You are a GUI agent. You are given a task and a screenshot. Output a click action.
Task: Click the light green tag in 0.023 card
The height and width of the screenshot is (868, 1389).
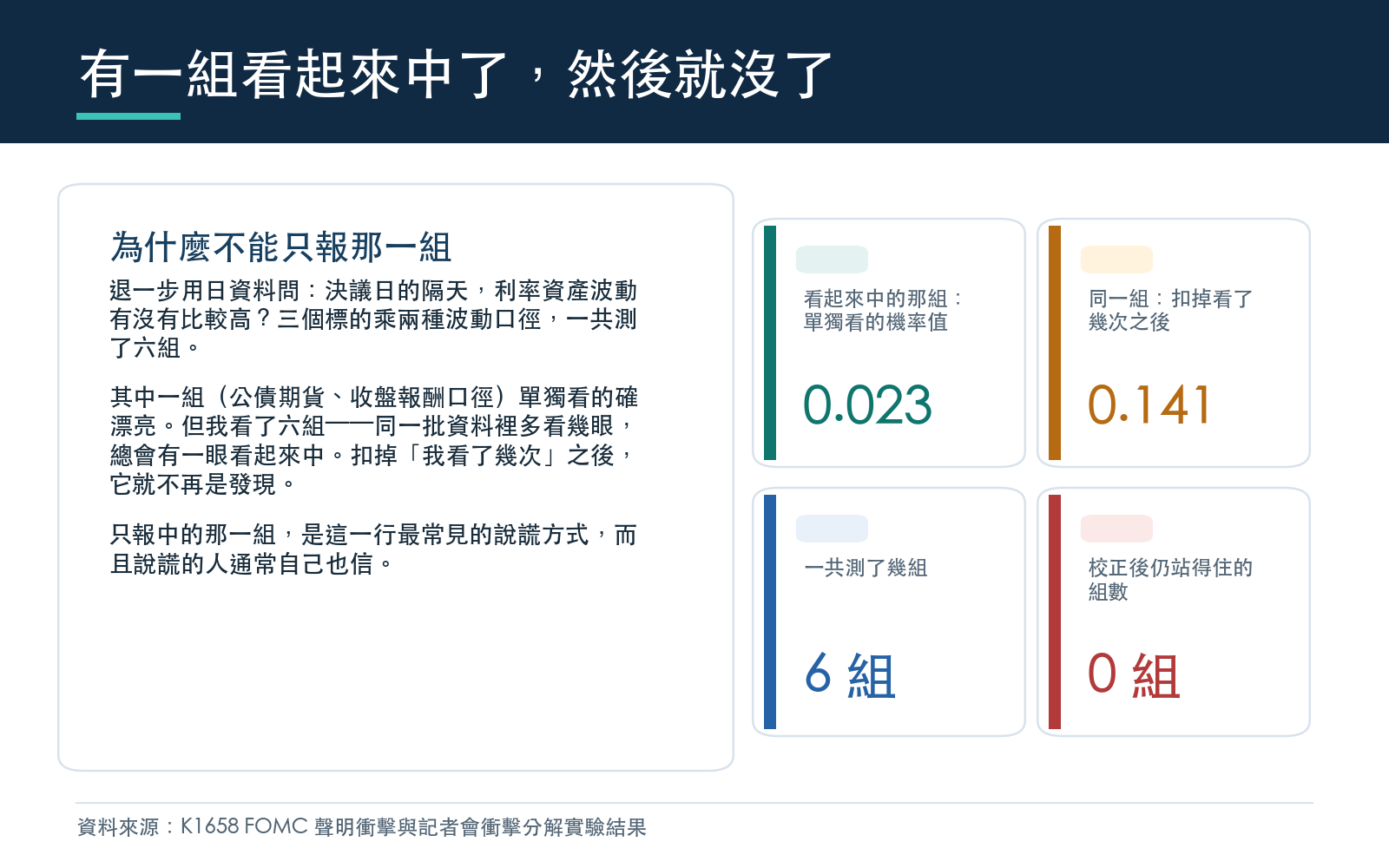[832, 260]
